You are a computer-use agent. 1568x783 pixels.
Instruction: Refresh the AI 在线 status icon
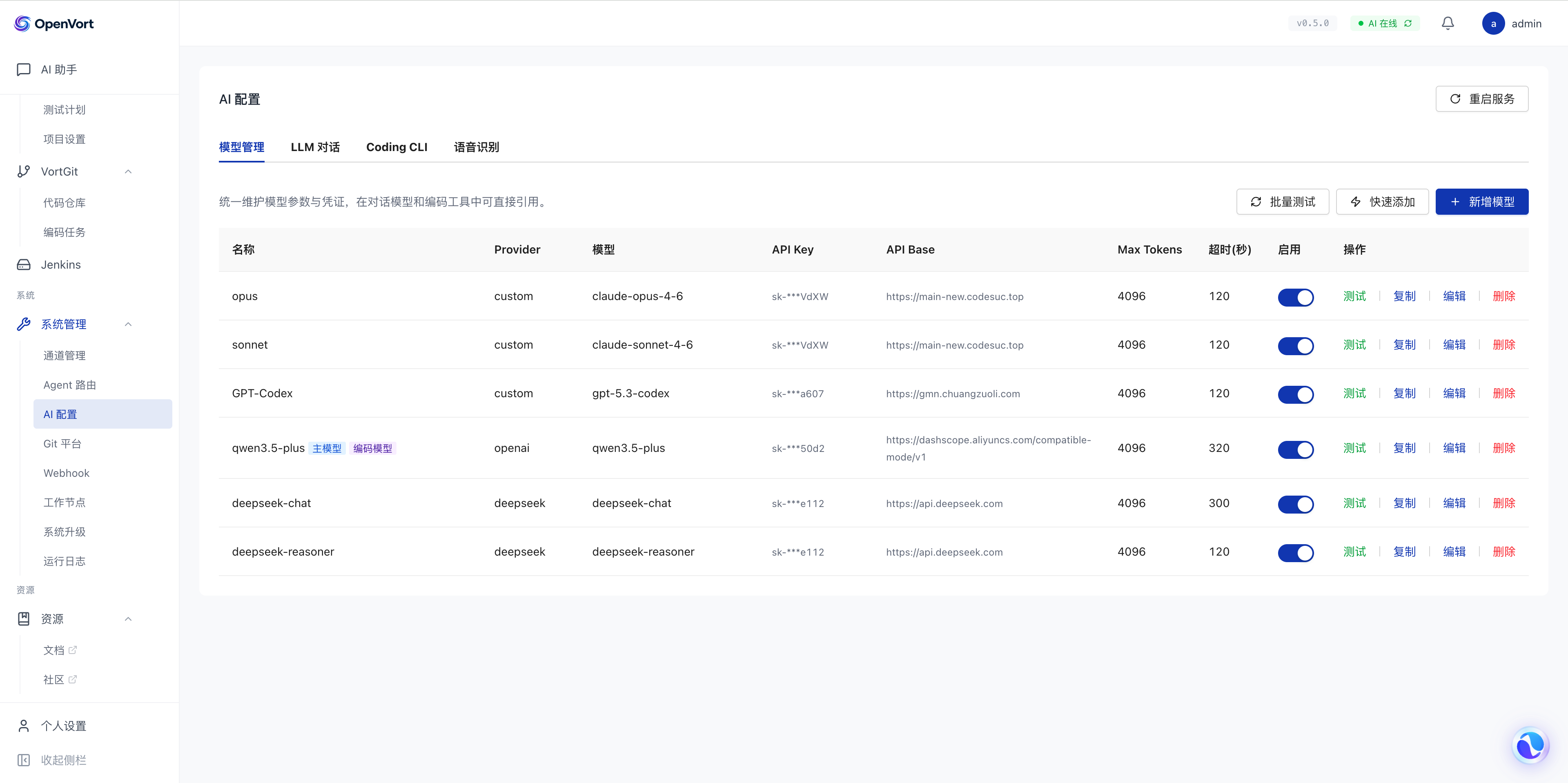click(1408, 23)
